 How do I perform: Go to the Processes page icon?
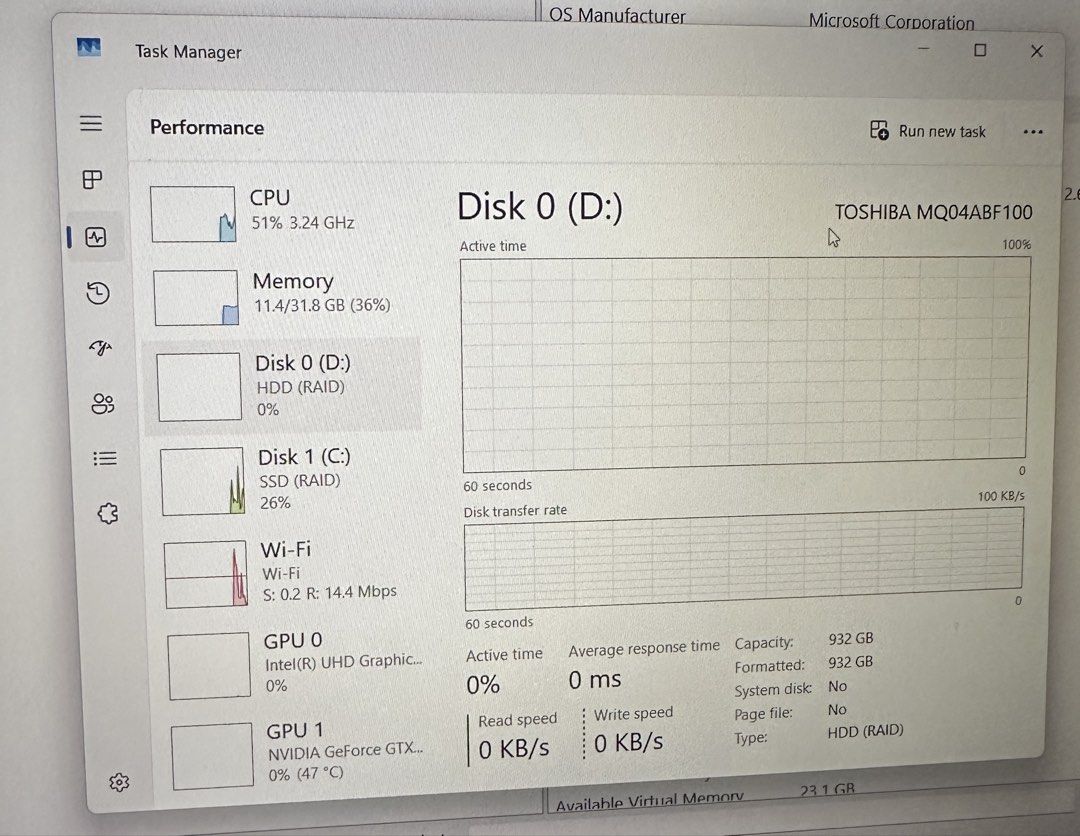(92, 180)
